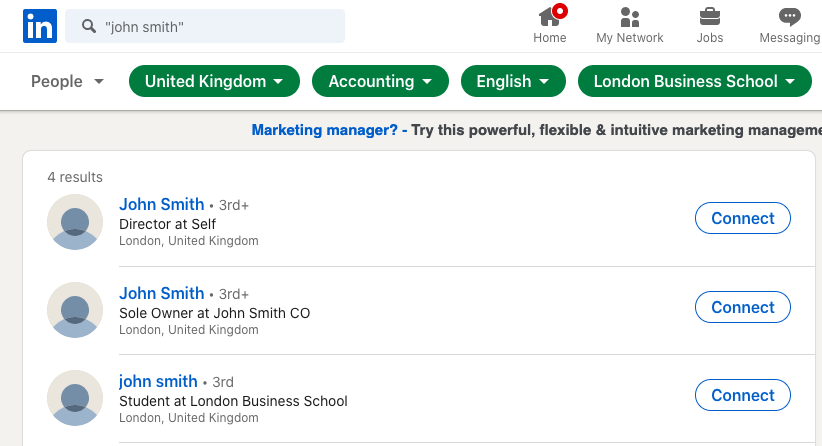Open the United Kingdom location filter

214,82
